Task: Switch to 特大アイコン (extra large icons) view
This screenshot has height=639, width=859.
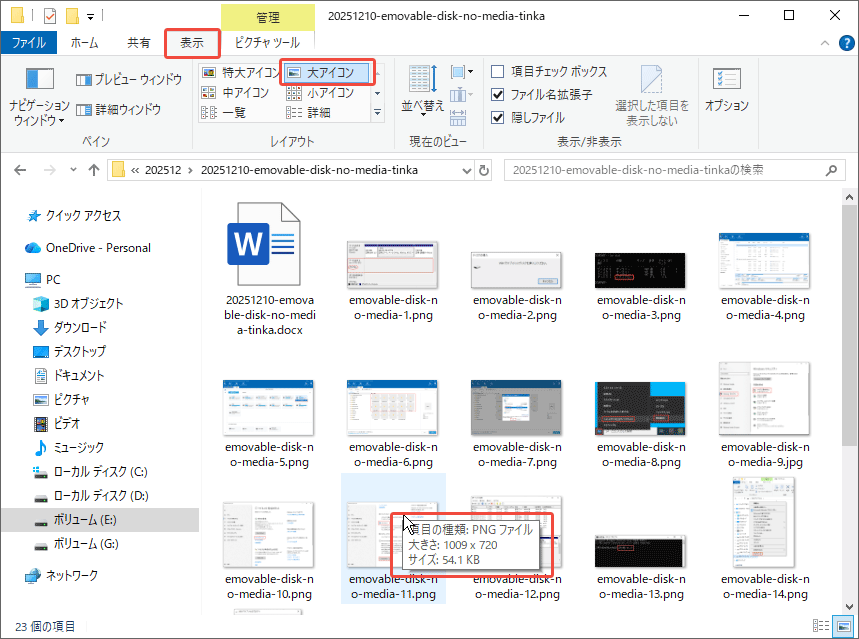Action: [240, 72]
